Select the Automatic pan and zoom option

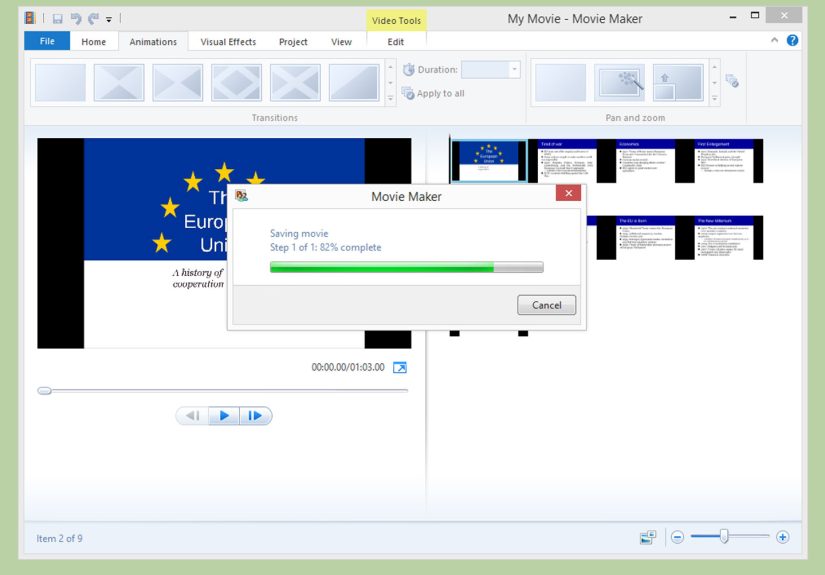[x=619, y=83]
